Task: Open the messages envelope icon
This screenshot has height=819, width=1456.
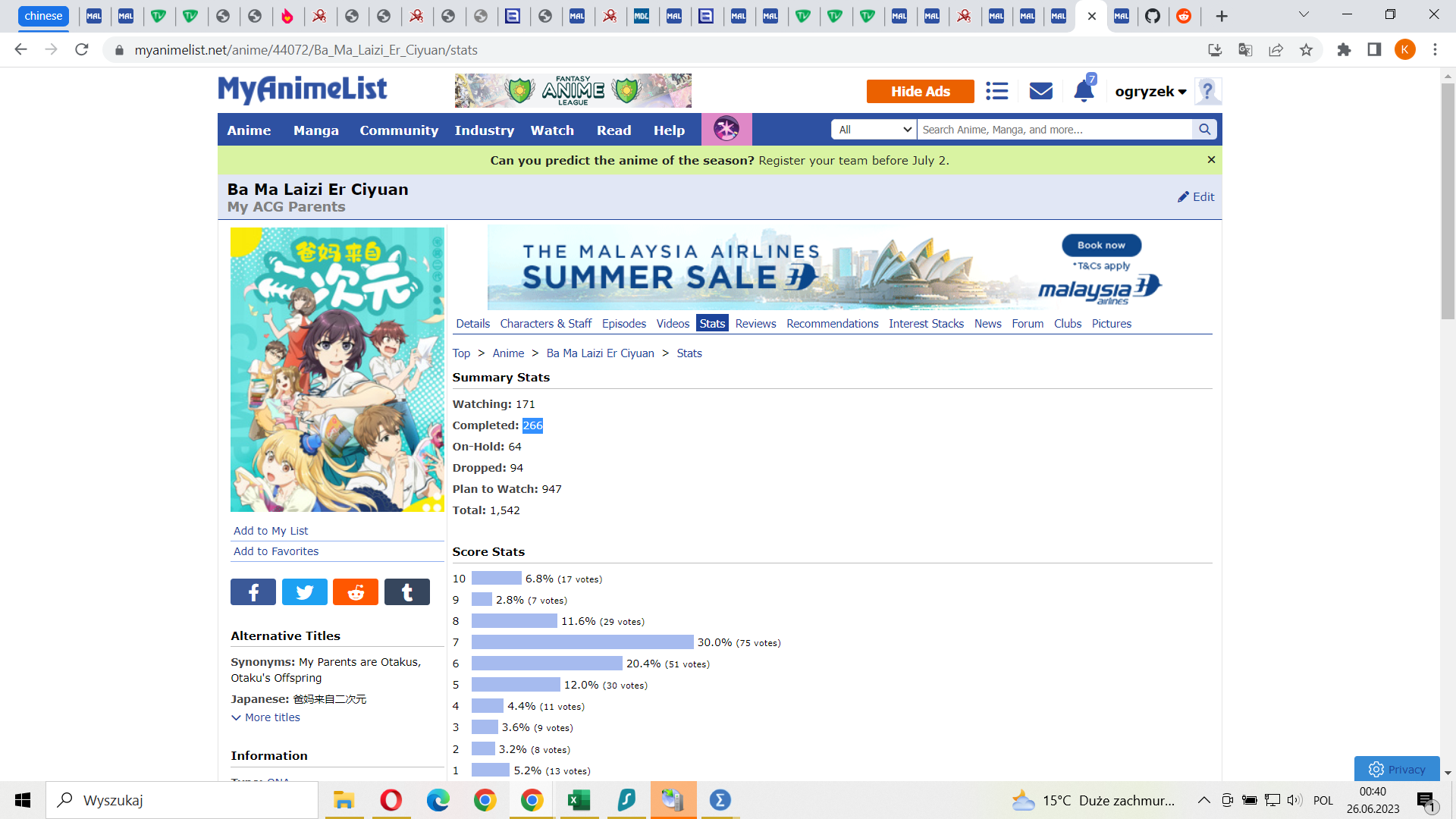Action: (x=1040, y=91)
